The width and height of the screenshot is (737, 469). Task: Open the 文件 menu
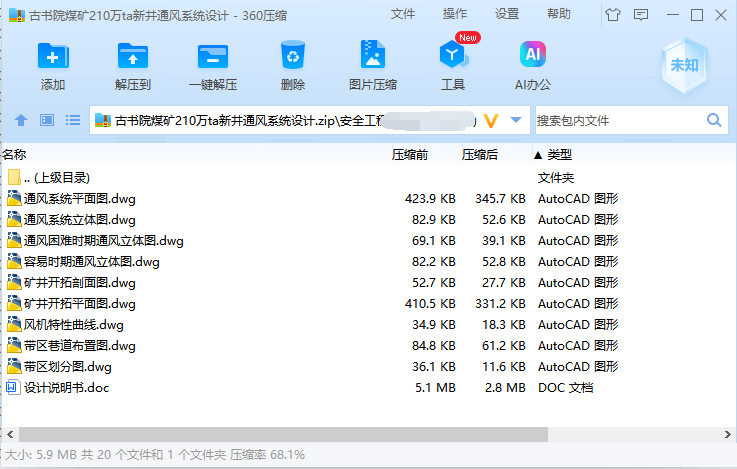point(403,14)
